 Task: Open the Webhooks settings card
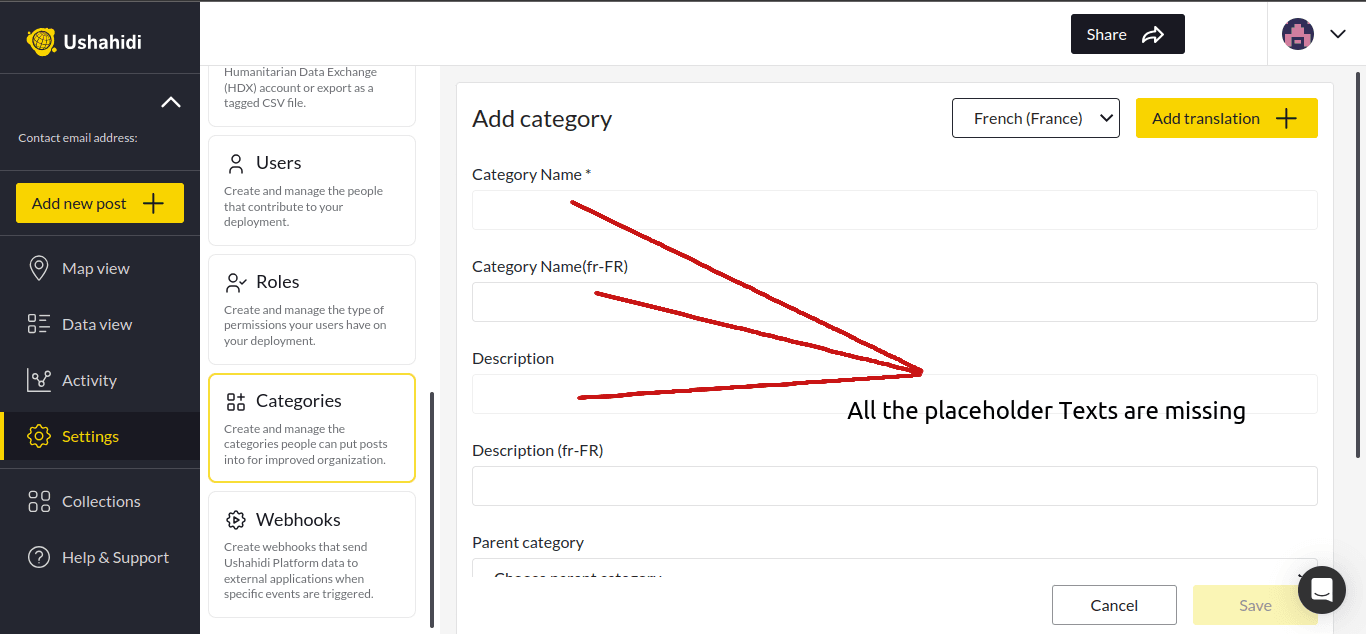(311, 554)
